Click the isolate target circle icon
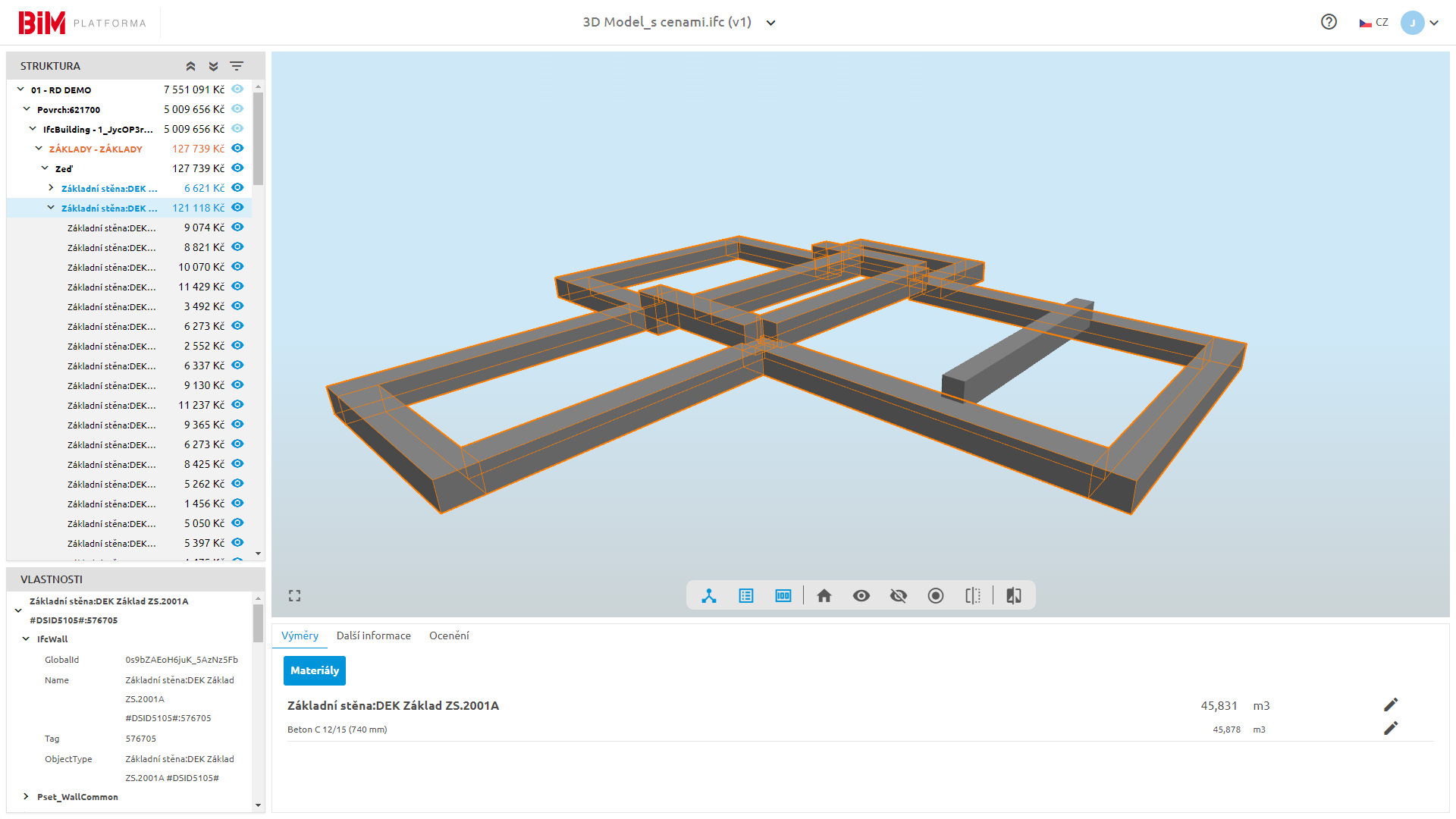This screenshot has height=819, width=1456. [x=936, y=596]
